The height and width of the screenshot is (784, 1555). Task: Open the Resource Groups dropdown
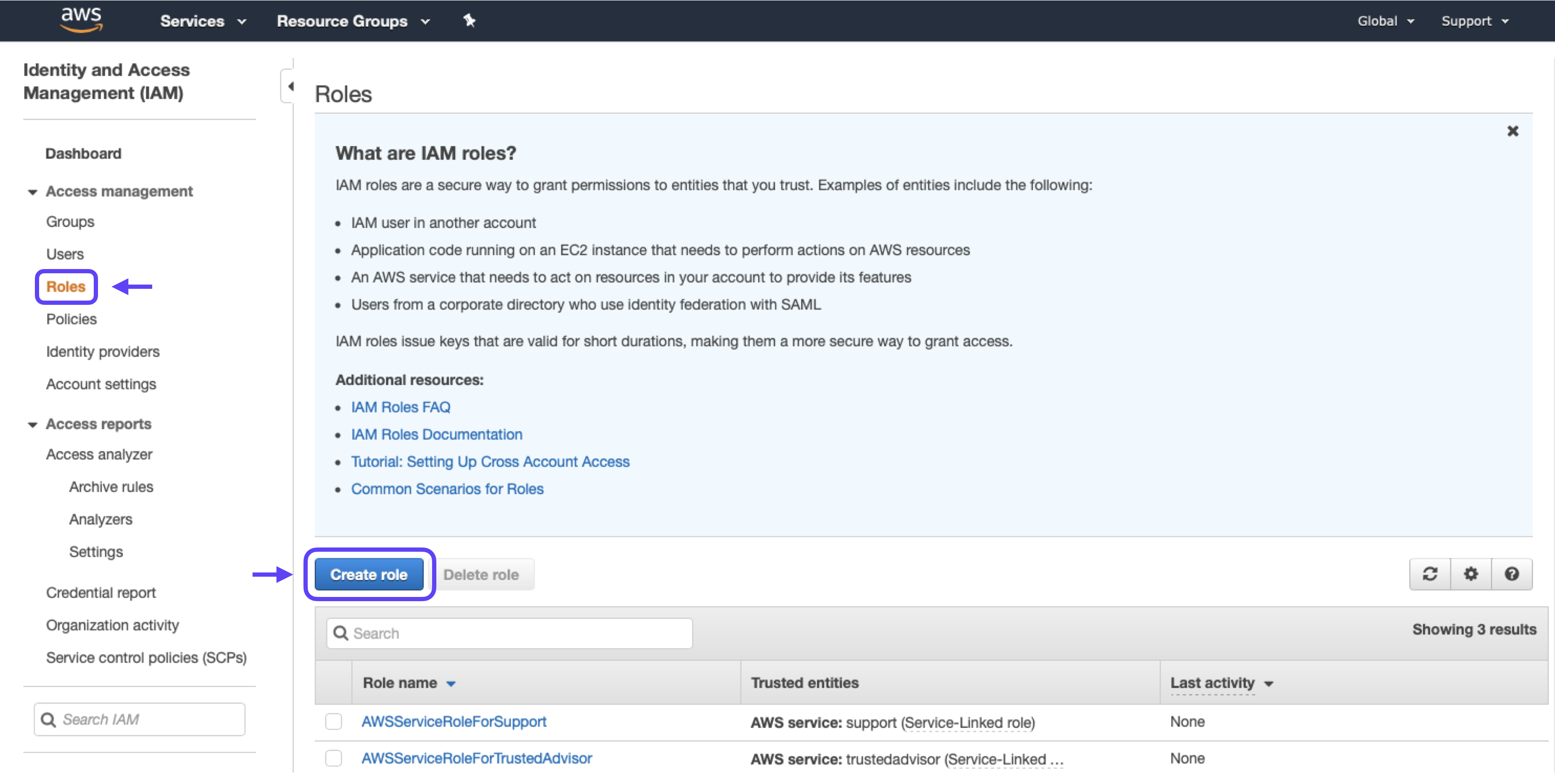(353, 21)
